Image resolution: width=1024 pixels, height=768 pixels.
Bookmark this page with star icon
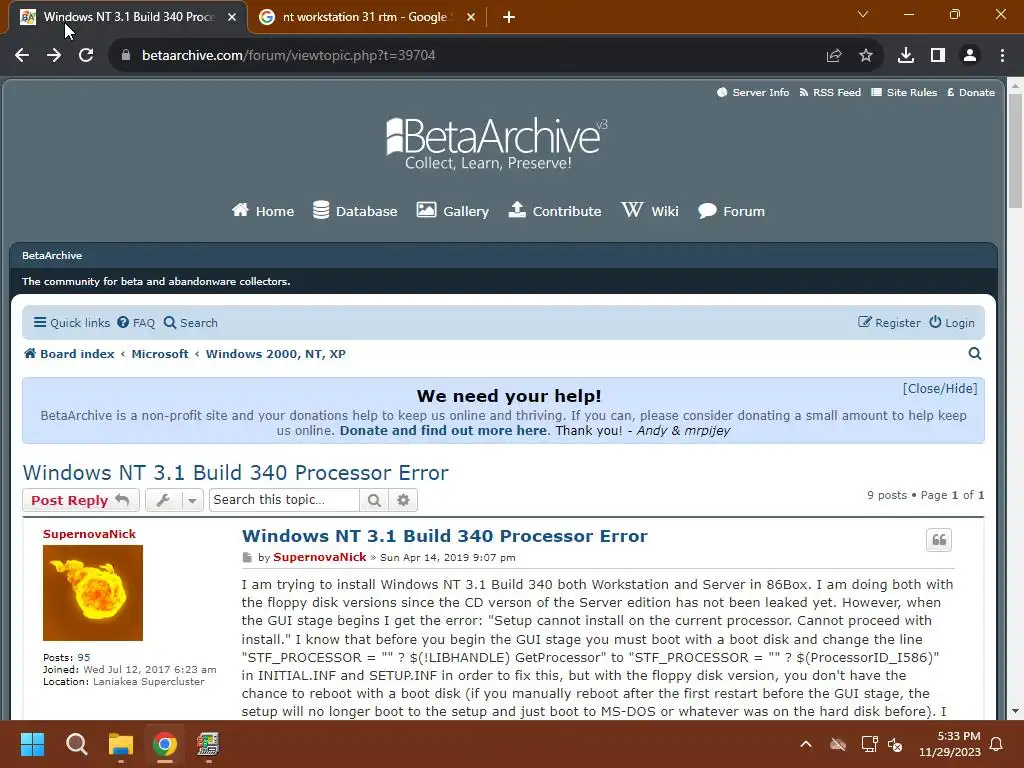(x=866, y=56)
